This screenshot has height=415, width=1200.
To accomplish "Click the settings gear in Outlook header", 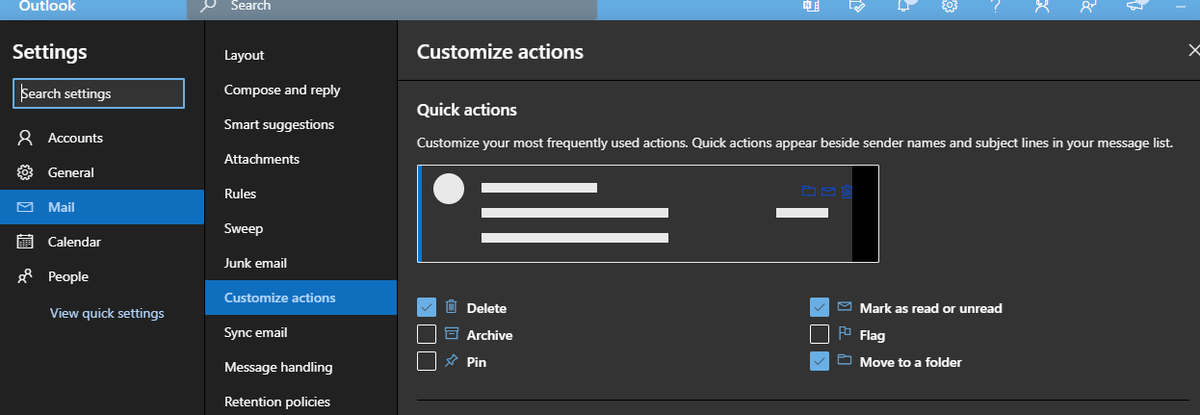I will coord(950,6).
